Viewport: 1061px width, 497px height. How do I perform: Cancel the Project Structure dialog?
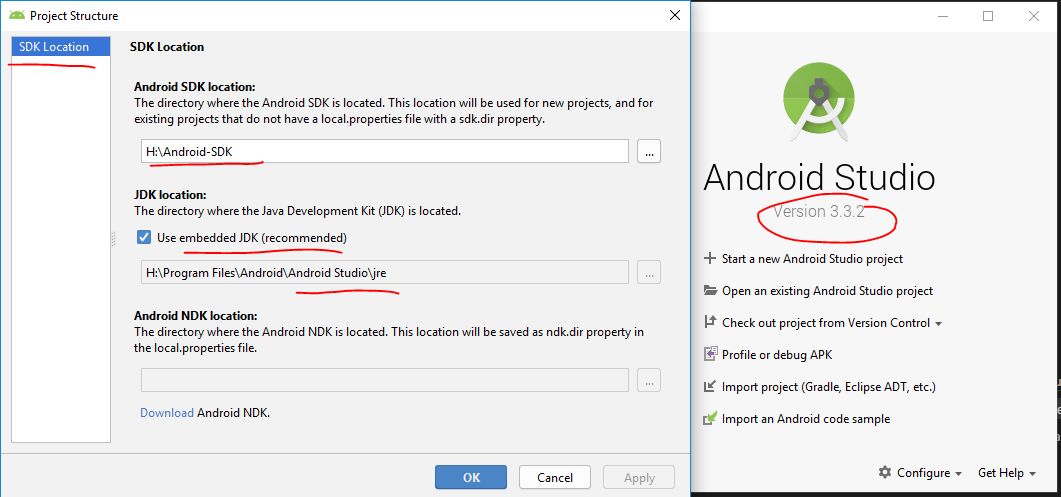555,477
